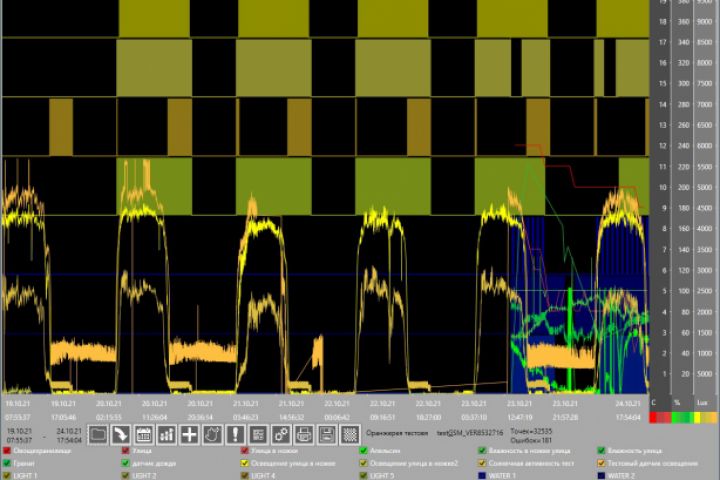This screenshot has height=480, width=720.
Task: Toggle the Гранит series checkbox
Action: point(7,463)
